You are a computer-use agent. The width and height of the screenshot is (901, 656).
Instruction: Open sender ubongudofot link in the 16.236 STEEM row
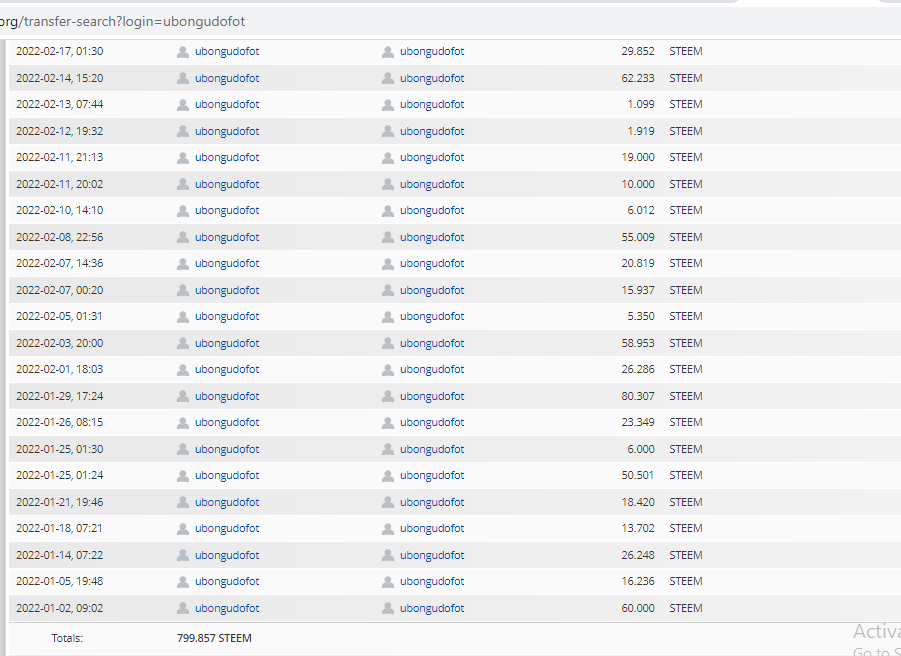[x=227, y=581]
